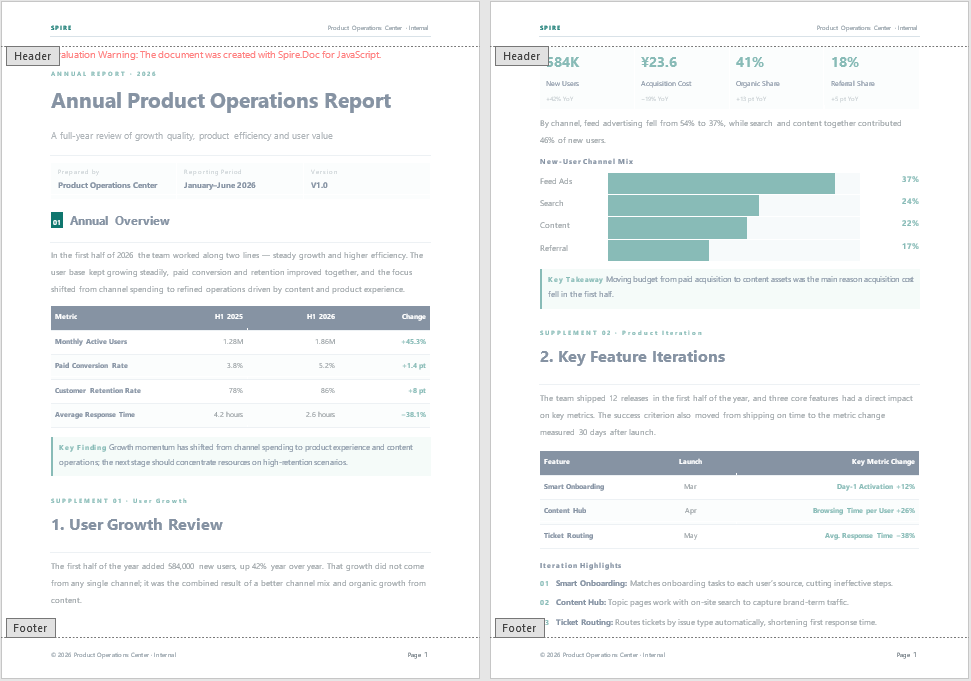Click the "V1.0" version value

tap(319, 185)
